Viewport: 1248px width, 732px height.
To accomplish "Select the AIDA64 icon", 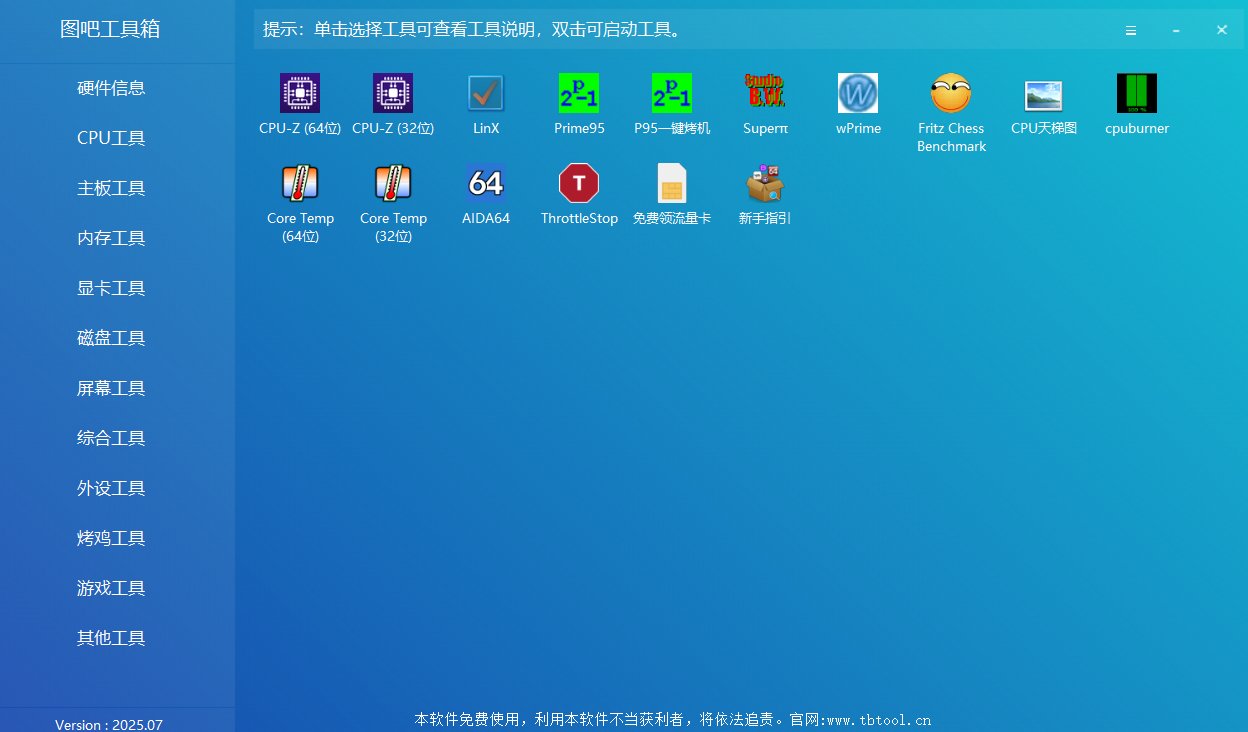I will (486, 183).
